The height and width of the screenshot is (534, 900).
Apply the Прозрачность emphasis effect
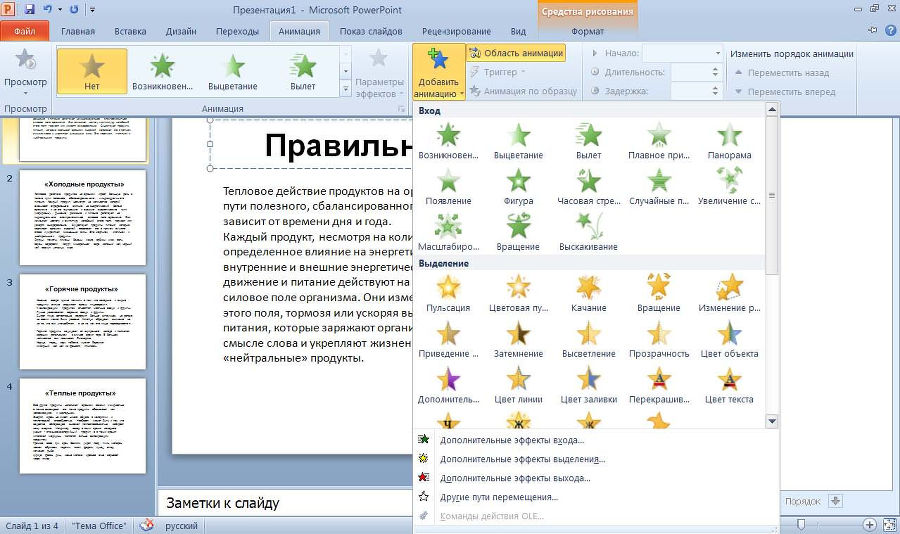coord(658,340)
